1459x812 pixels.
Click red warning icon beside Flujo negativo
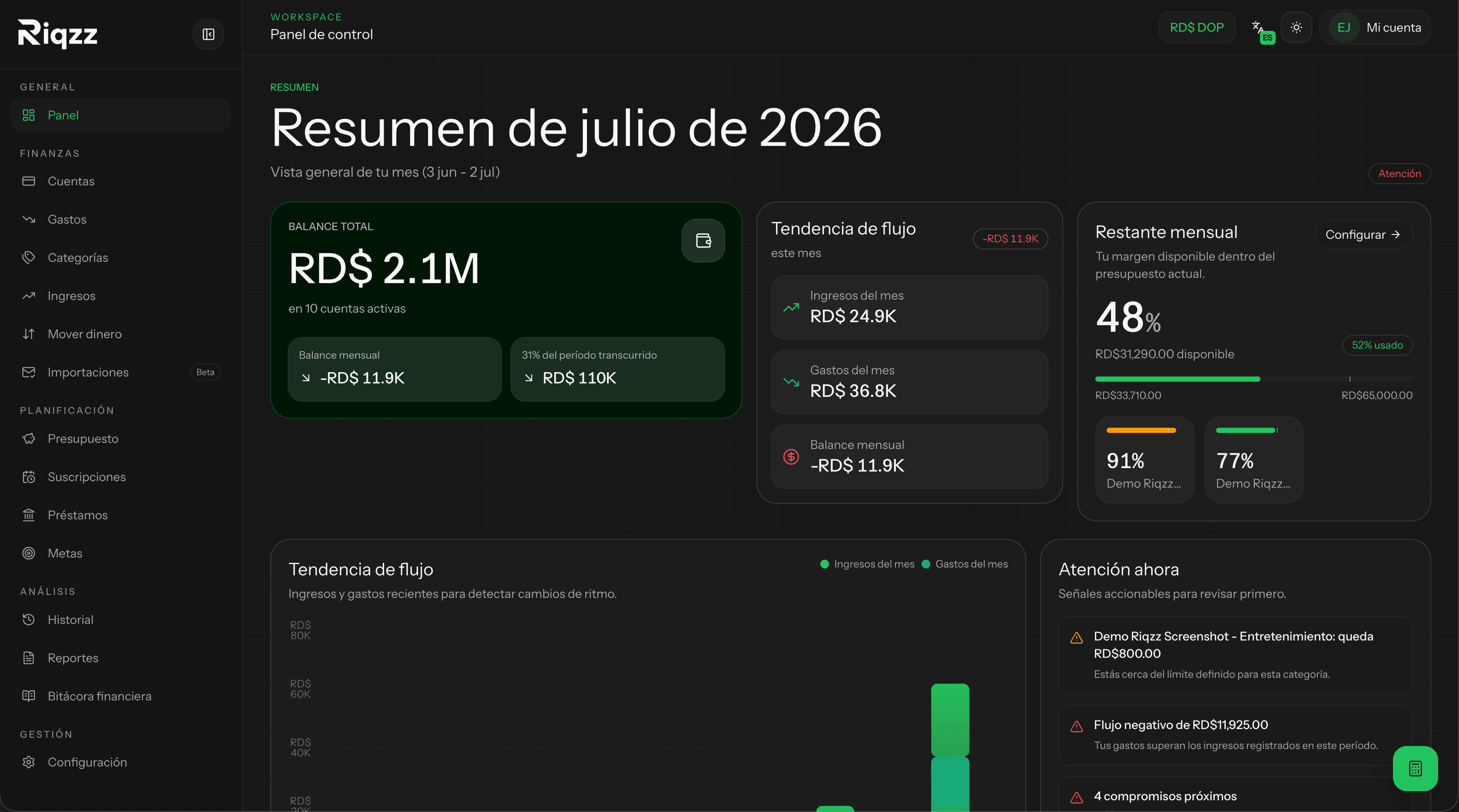[1076, 726]
